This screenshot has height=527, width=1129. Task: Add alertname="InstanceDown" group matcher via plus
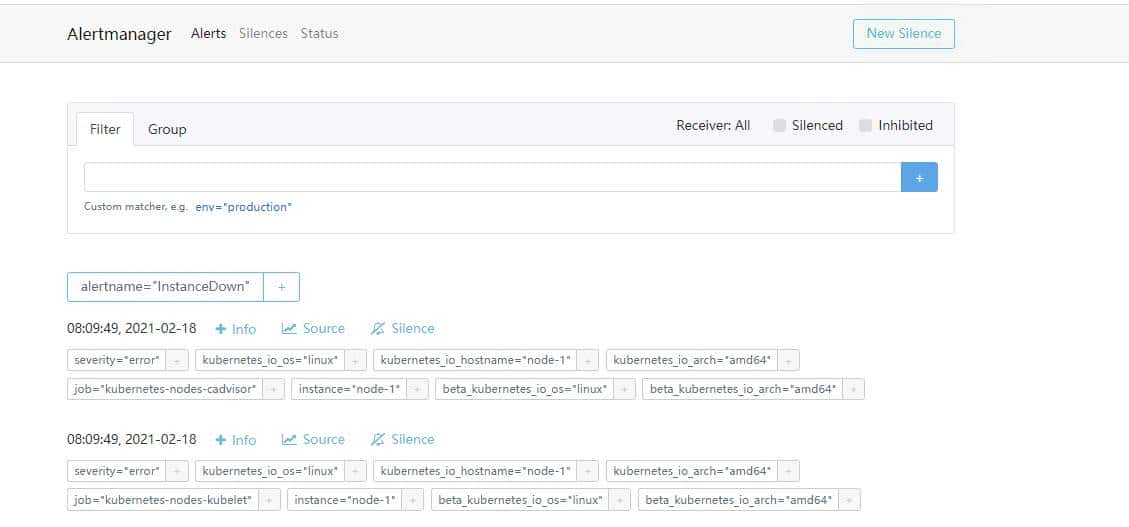pyautogui.click(x=282, y=287)
